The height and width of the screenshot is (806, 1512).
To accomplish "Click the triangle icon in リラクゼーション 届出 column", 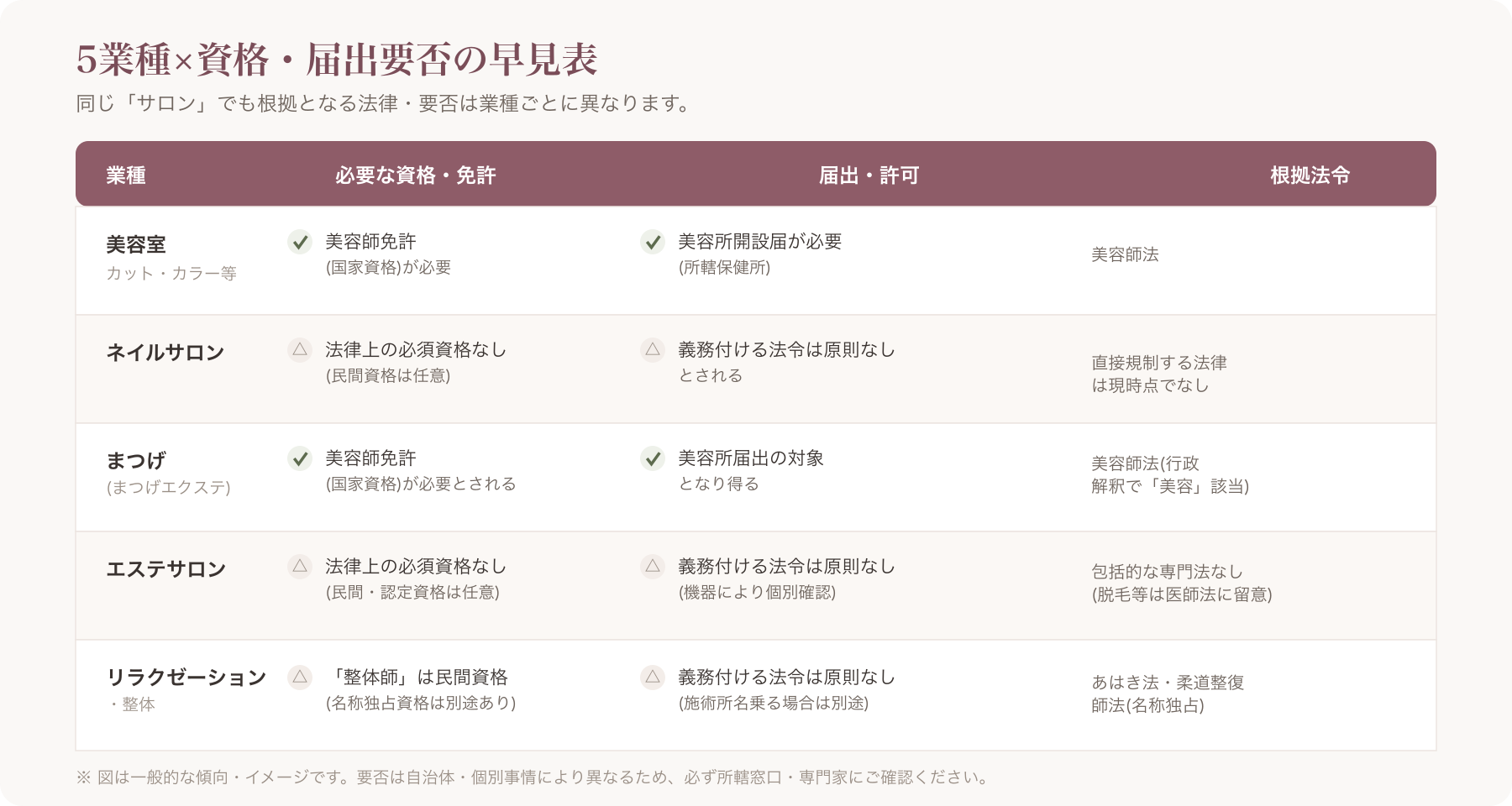I will [x=653, y=678].
